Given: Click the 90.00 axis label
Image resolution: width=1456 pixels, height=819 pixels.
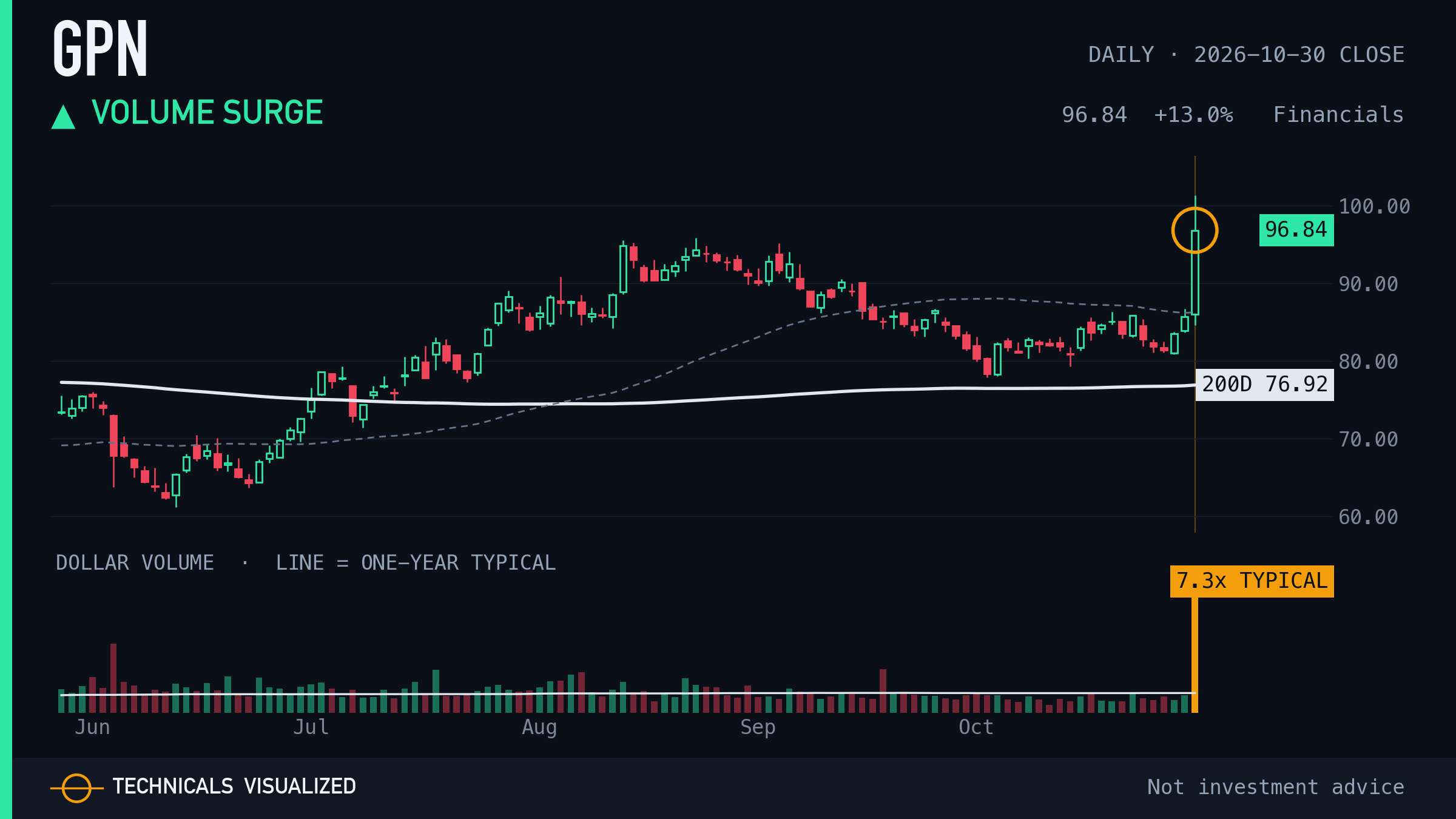Looking at the screenshot, I should click(x=1368, y=285).
